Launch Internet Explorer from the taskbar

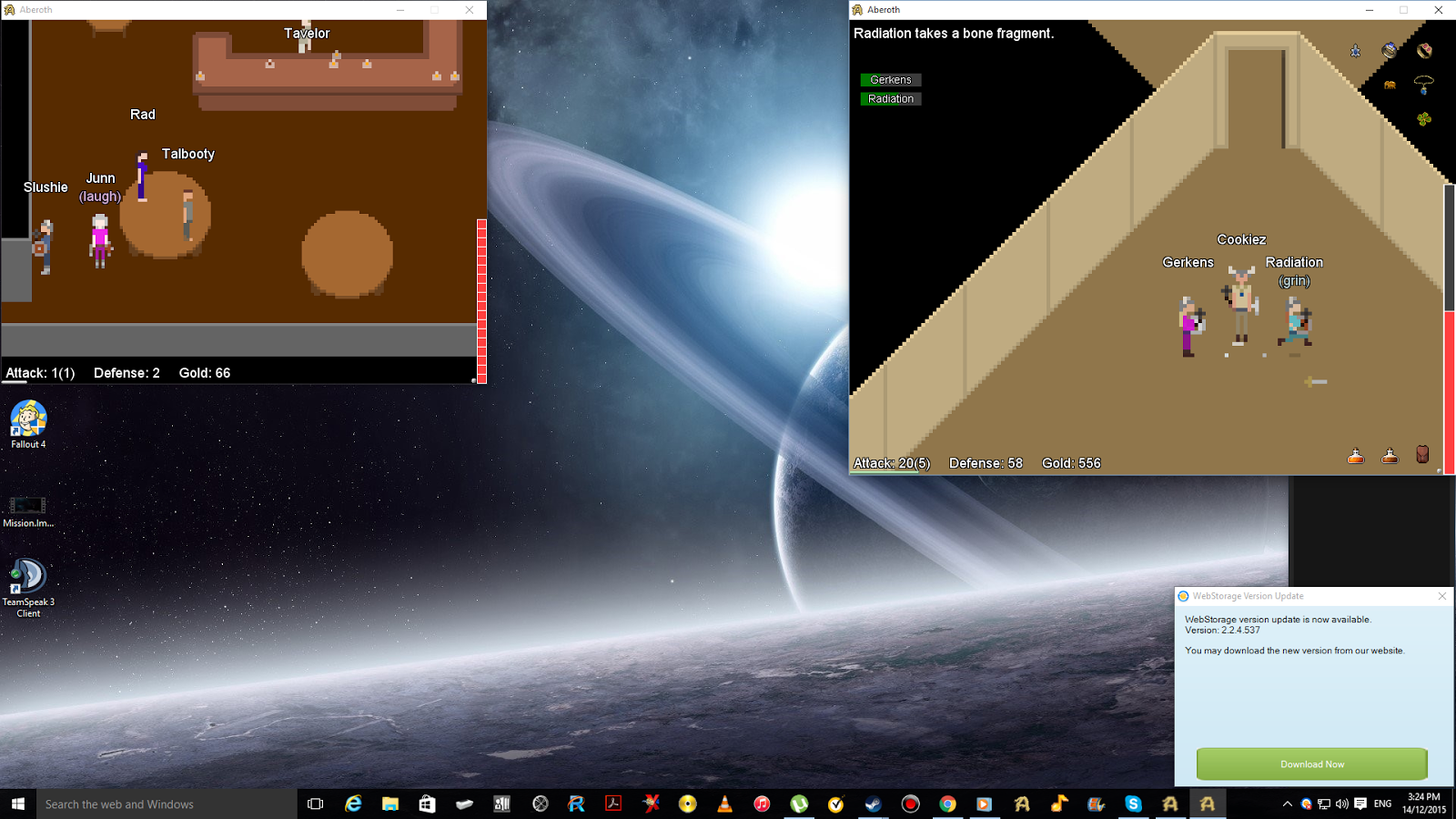[353, 804]
